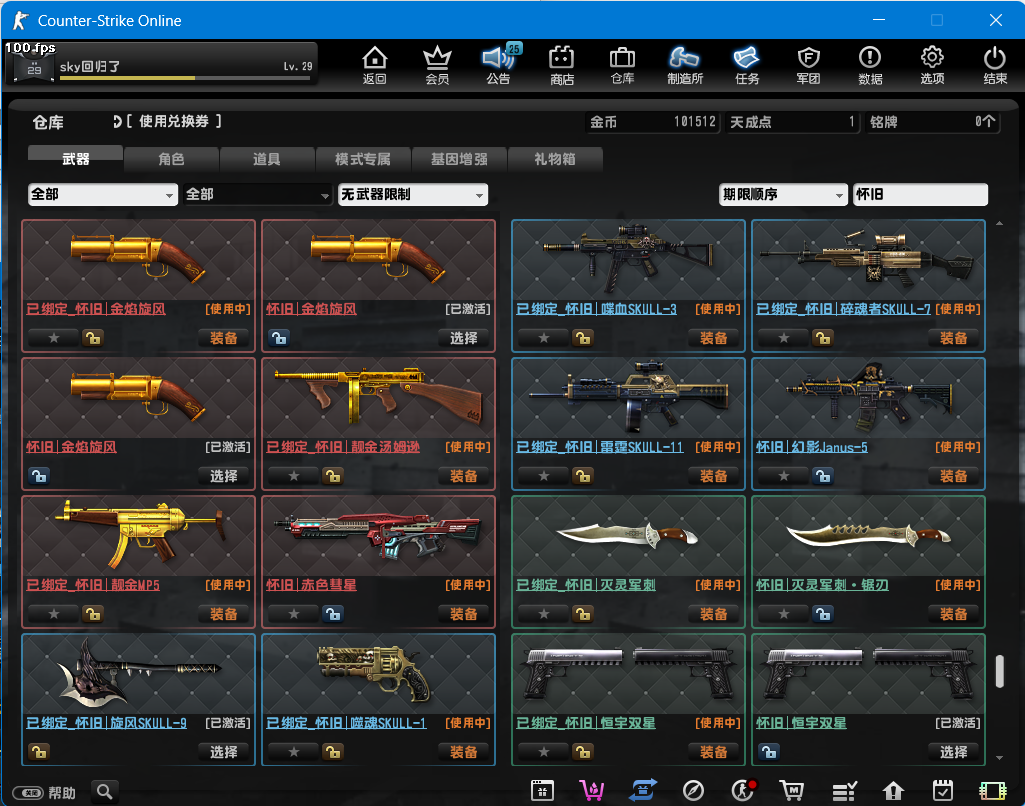Switch to the 模式专属 tab
The width and height of the screenshot is (1025, 806).
[x=363, y=159]
